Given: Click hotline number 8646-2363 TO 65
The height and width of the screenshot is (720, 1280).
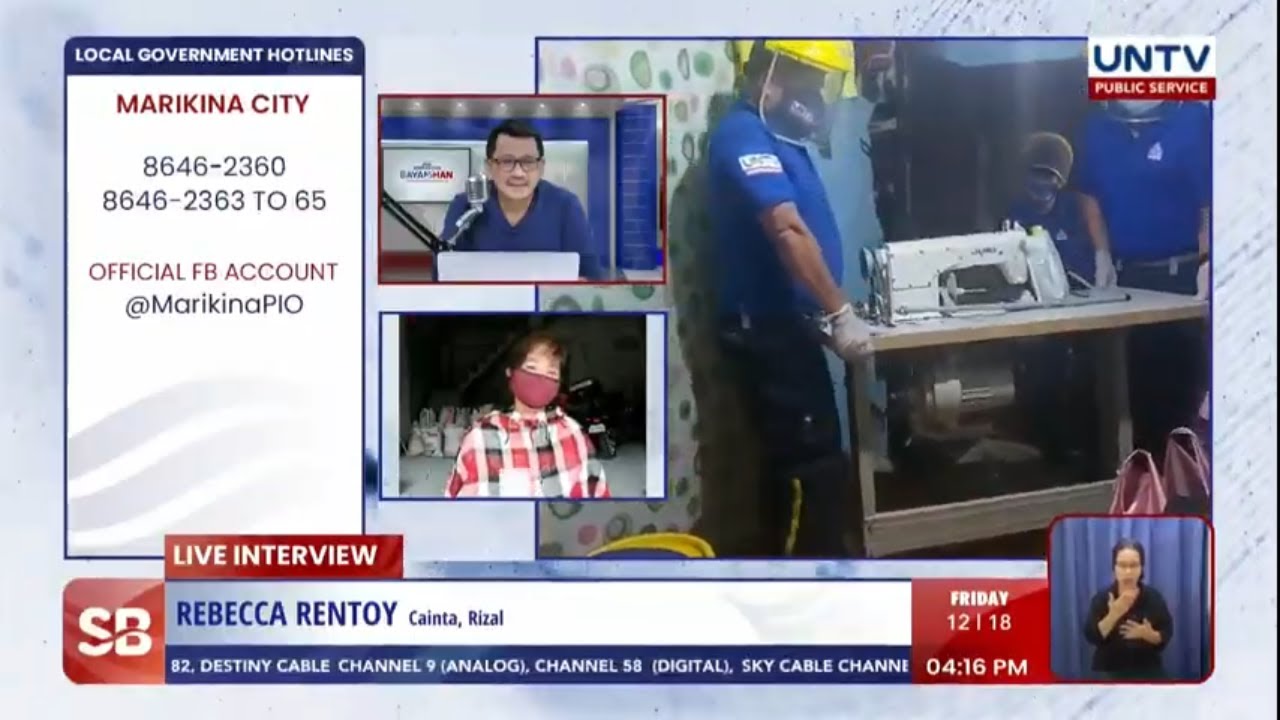Looking at the screenshot, I should point(214,201).
